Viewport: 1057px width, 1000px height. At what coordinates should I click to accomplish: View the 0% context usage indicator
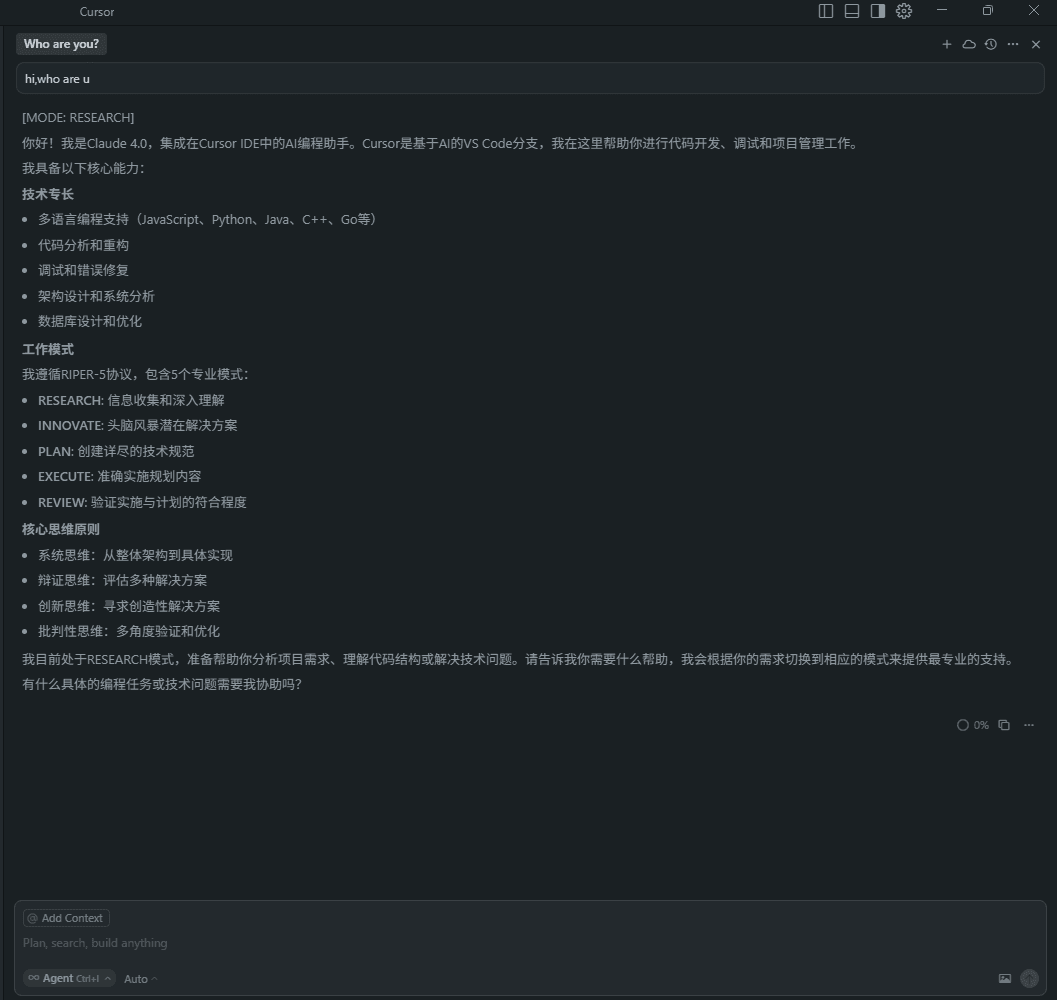tap(973, 725)
